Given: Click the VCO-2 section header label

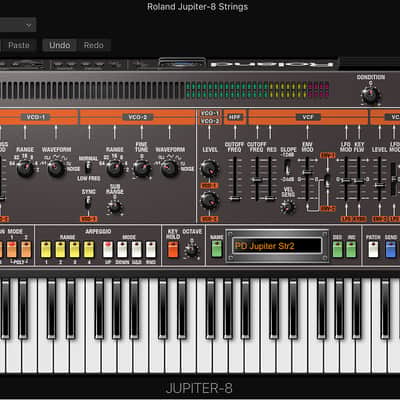Looking at the screenshot, I should (x=138, y=117).
